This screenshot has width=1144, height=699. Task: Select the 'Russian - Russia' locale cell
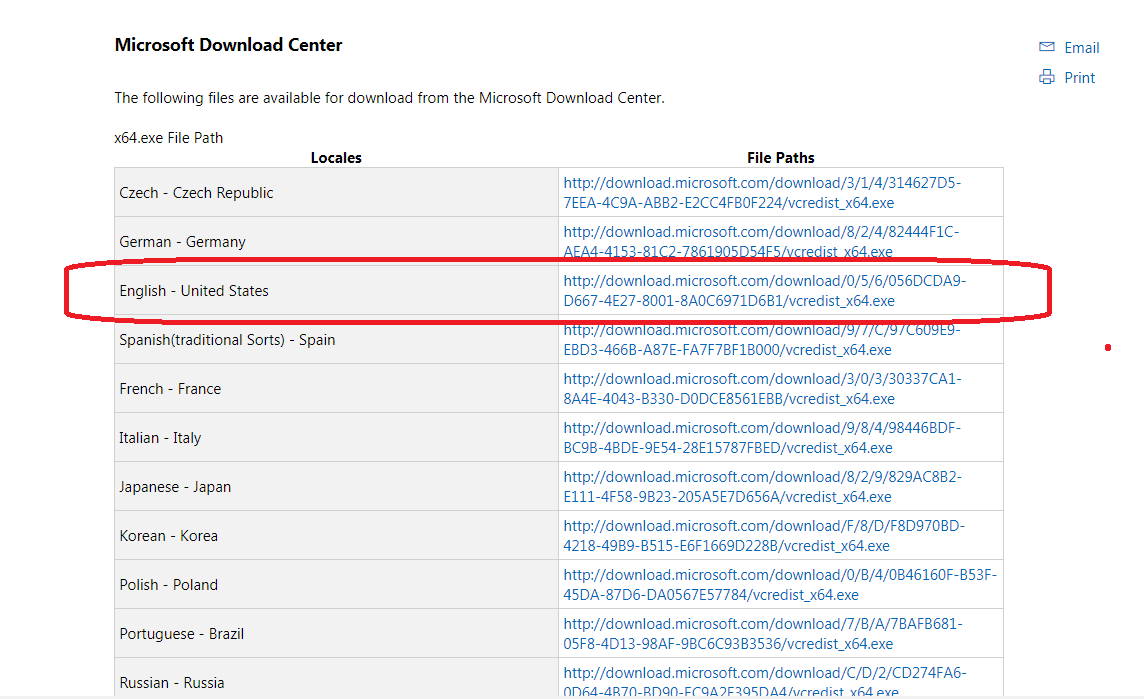tap(336, 678)
